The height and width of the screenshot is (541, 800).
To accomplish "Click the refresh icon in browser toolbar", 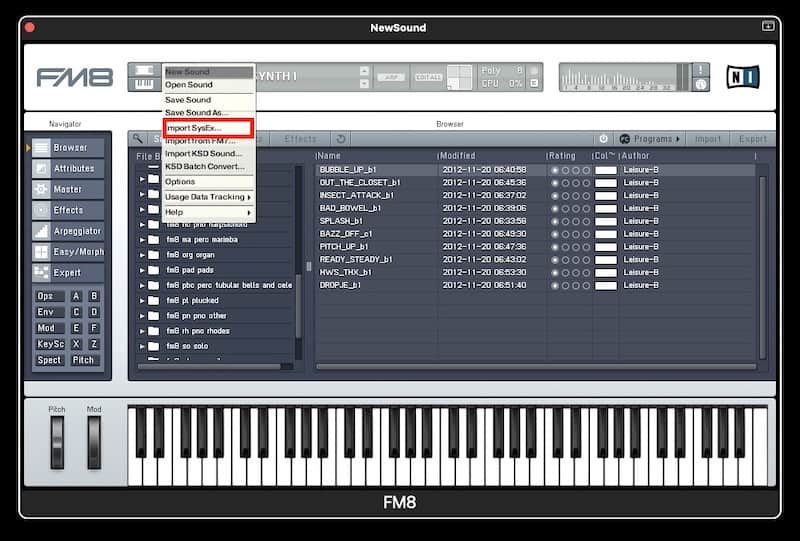I will click(x=341, y=139).
